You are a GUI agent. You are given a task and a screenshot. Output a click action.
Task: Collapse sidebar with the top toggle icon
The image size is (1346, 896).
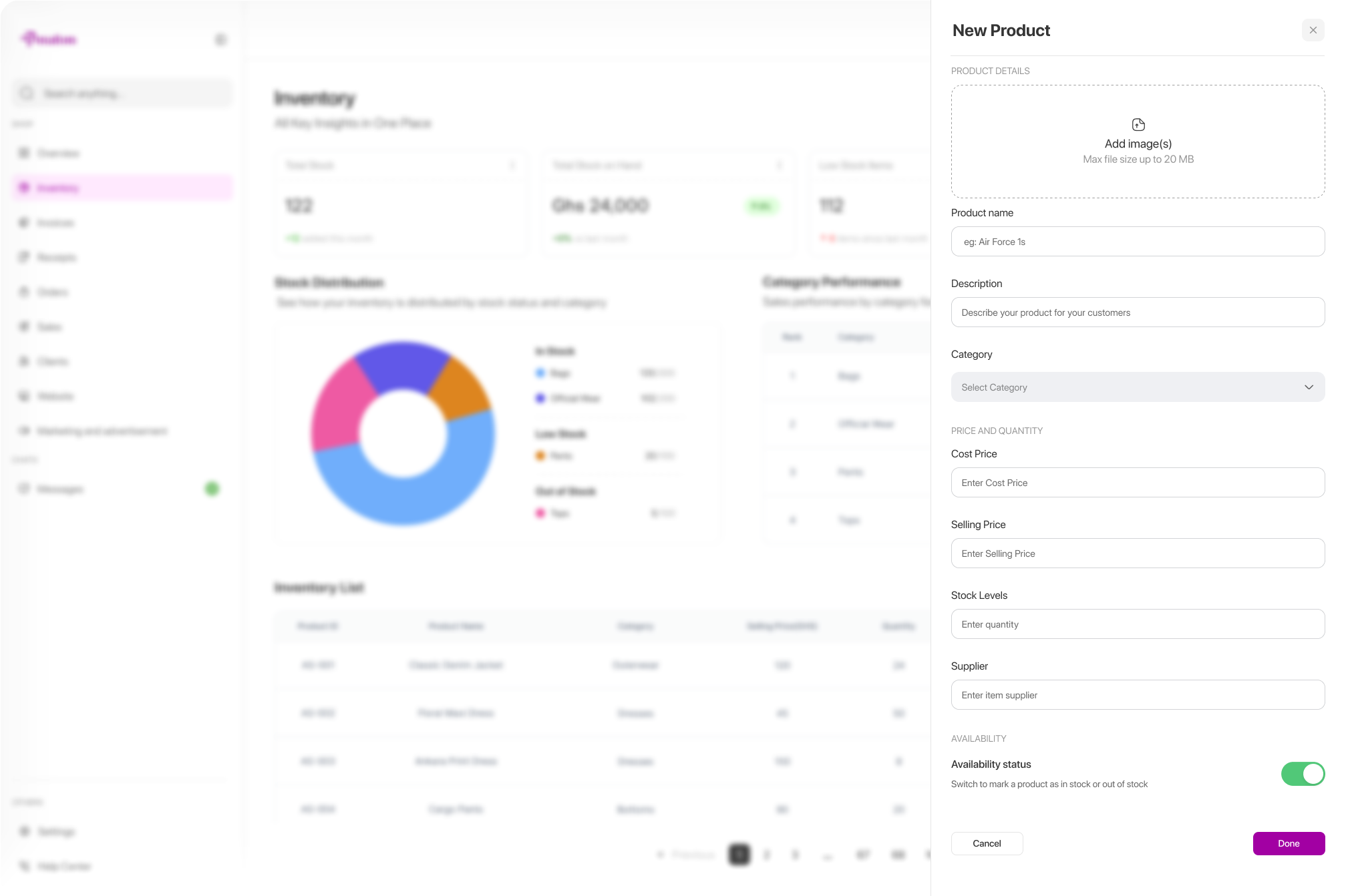point(220,40)
